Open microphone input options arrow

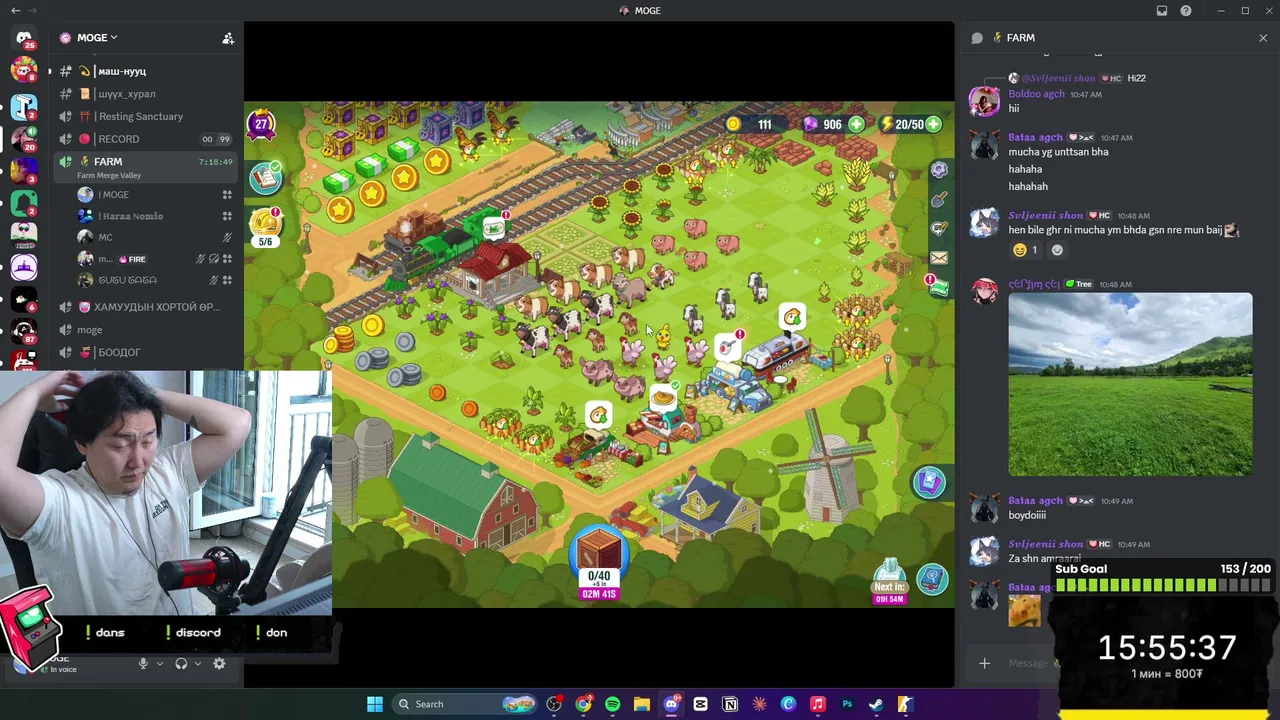point(159,664)
